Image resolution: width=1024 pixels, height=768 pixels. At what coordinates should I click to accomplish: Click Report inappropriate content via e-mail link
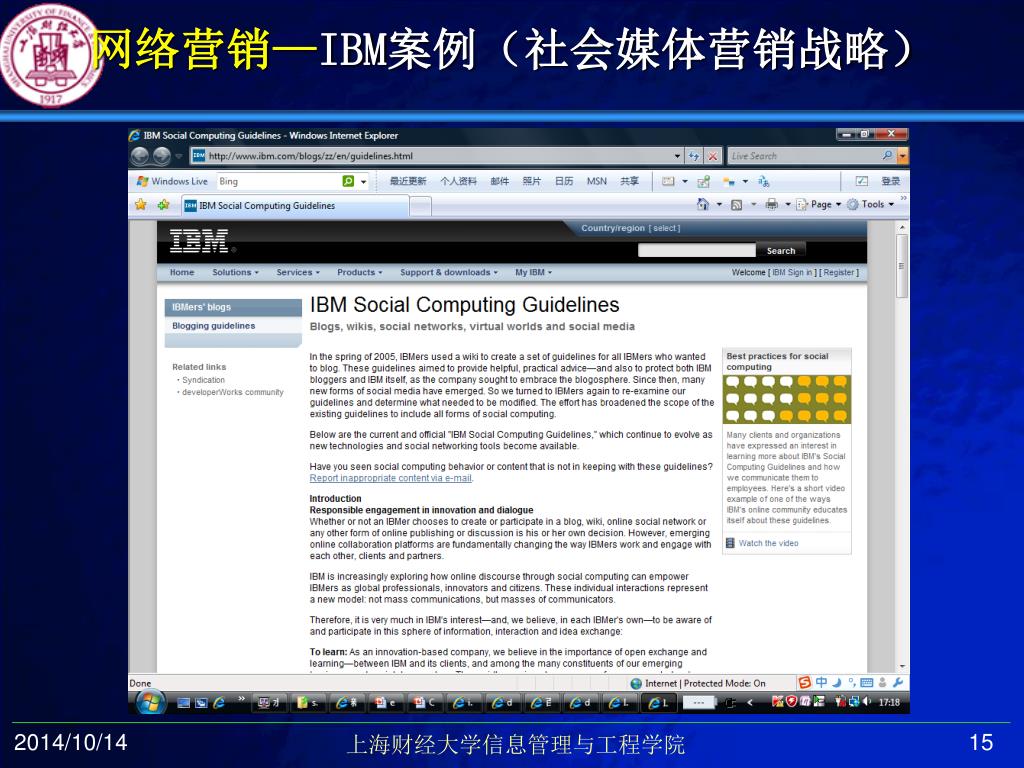click(391, 478)
